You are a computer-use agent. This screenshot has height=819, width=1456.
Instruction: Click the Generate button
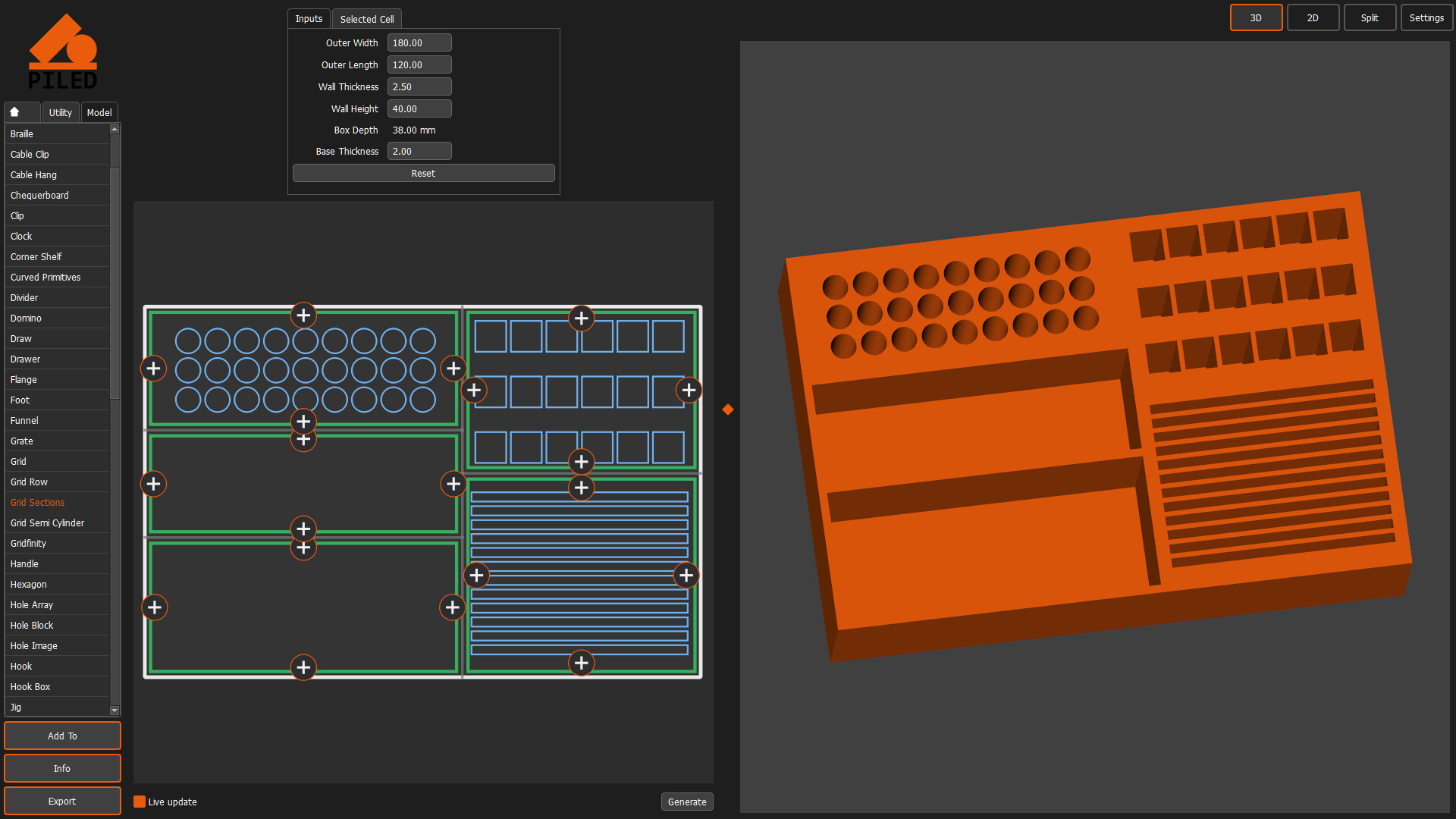pos(687,802)
